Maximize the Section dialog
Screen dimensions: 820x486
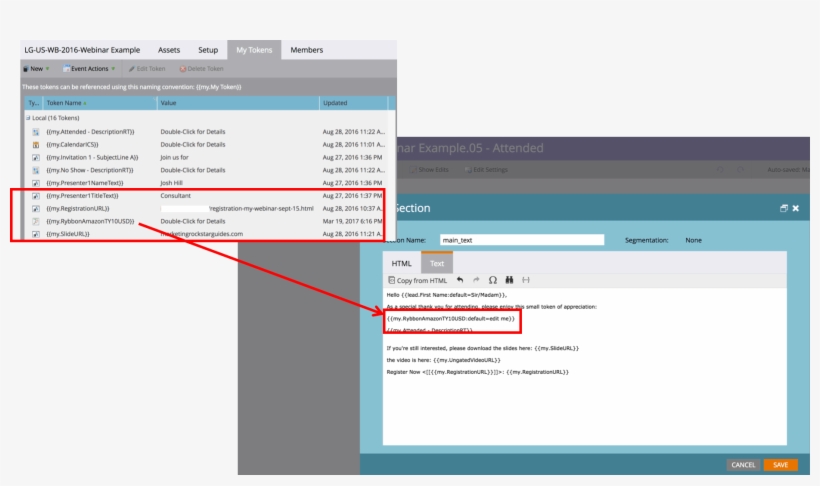tap(783, 208)
